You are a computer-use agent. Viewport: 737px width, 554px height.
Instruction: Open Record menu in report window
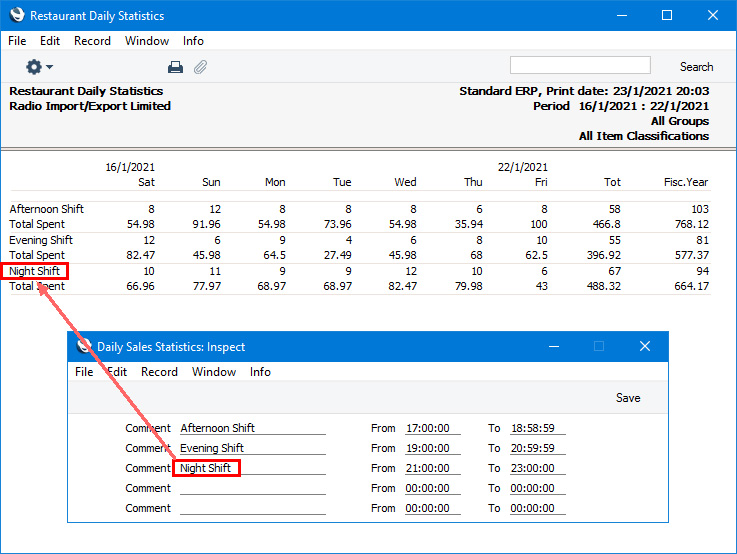[x=92, y=41]
